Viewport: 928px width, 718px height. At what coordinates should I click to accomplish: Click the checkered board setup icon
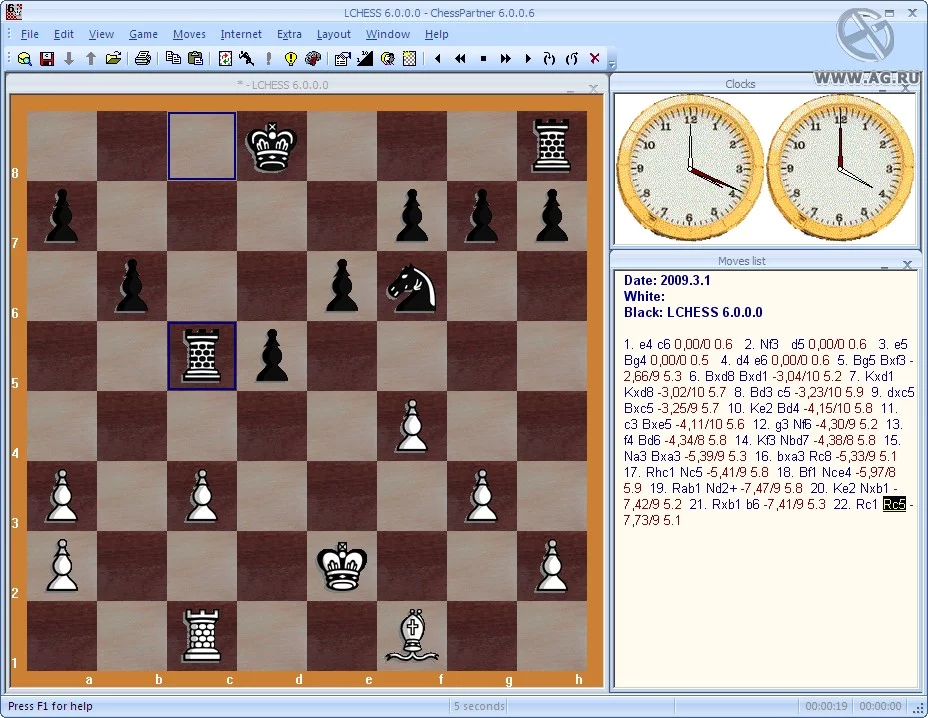point(409,59)
